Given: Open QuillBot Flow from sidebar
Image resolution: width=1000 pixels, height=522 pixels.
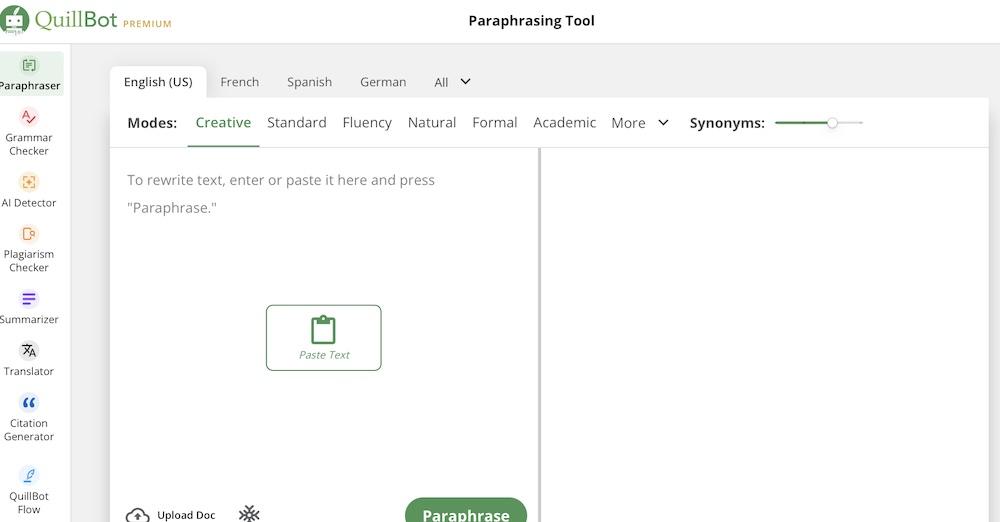Looking at the screenshot, I should point(29,489).
